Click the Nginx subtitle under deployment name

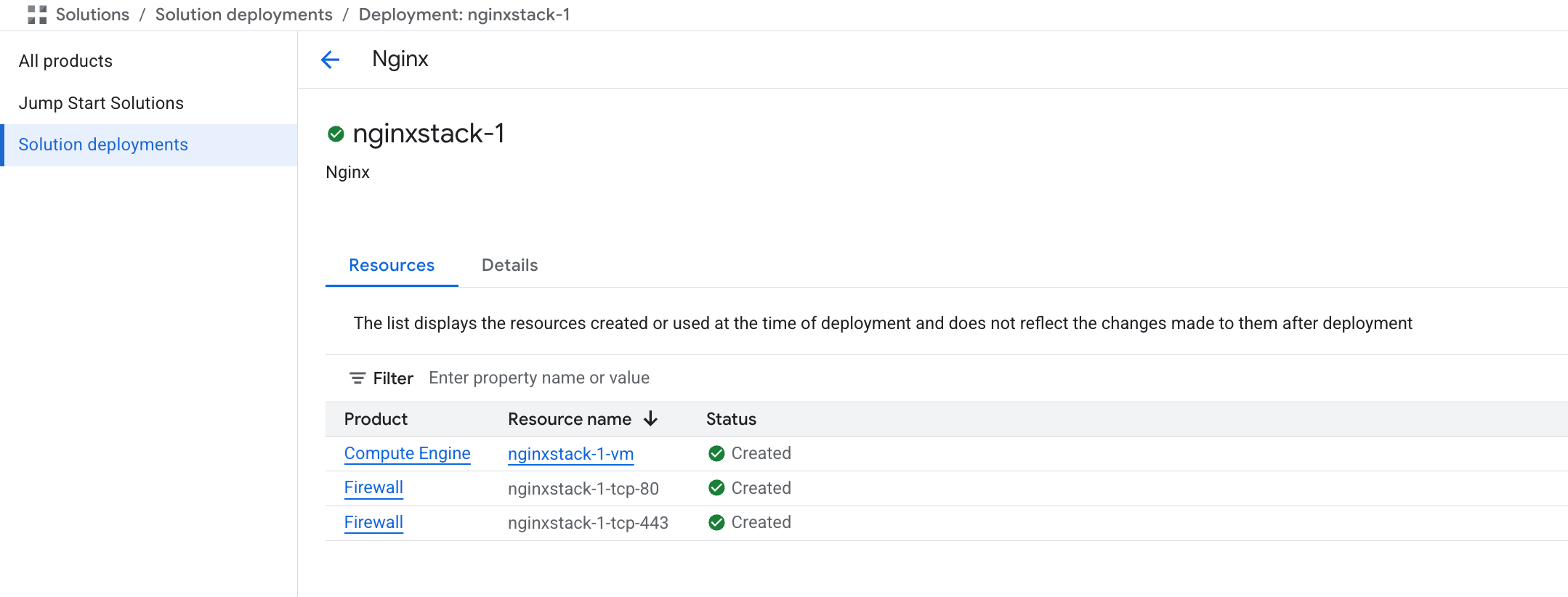(x=347, y=173)
